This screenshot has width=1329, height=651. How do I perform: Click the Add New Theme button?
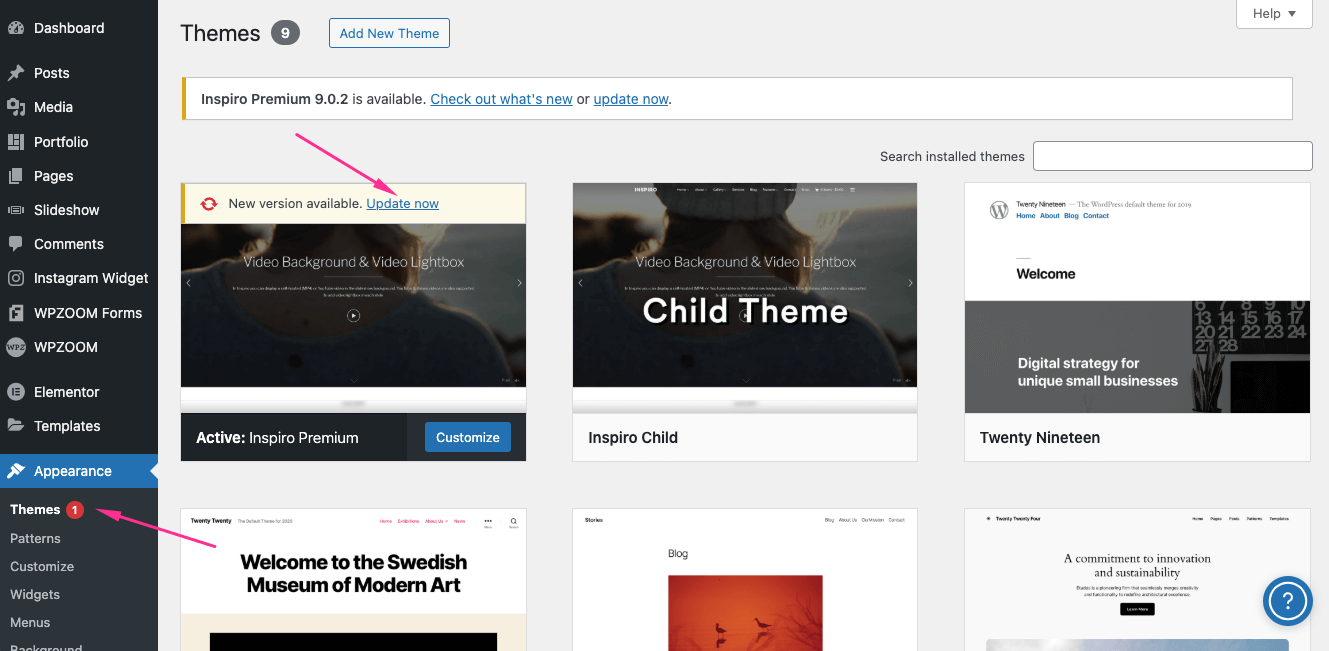tap(389, 33)
